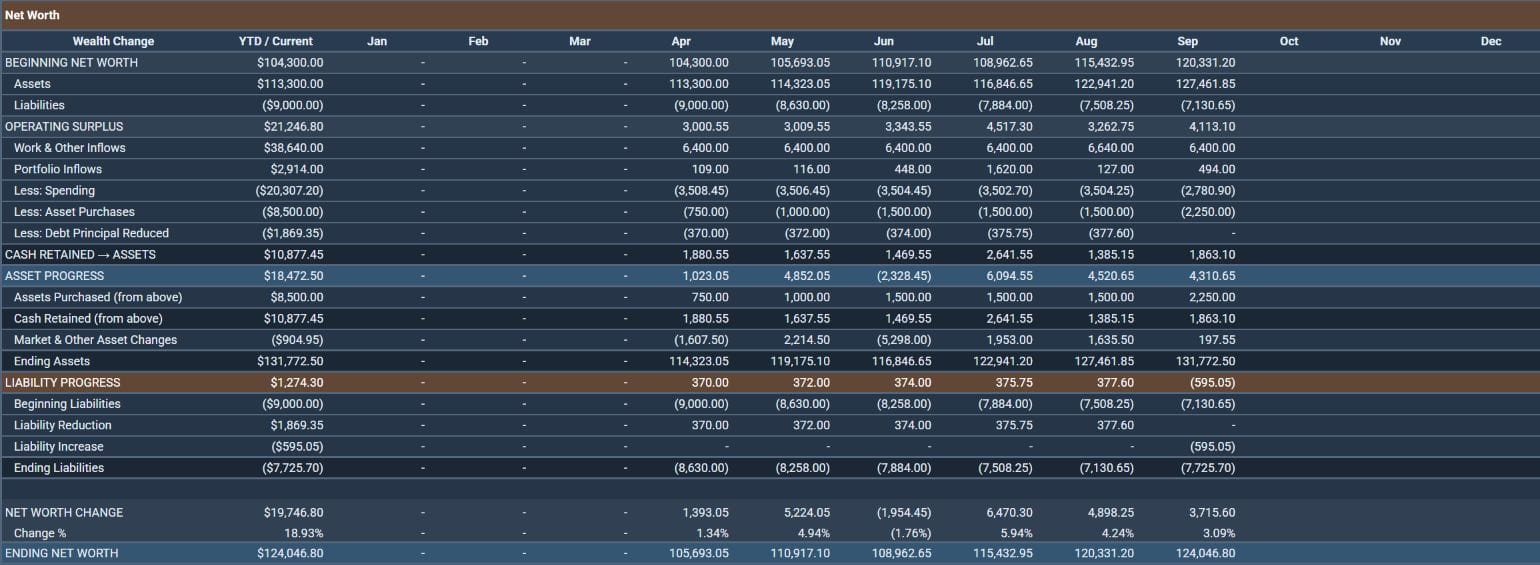Click Sep liability increase (595.05) cell
The width and height of the screenshot is (1540, 565).
(x=1208, y=447)
